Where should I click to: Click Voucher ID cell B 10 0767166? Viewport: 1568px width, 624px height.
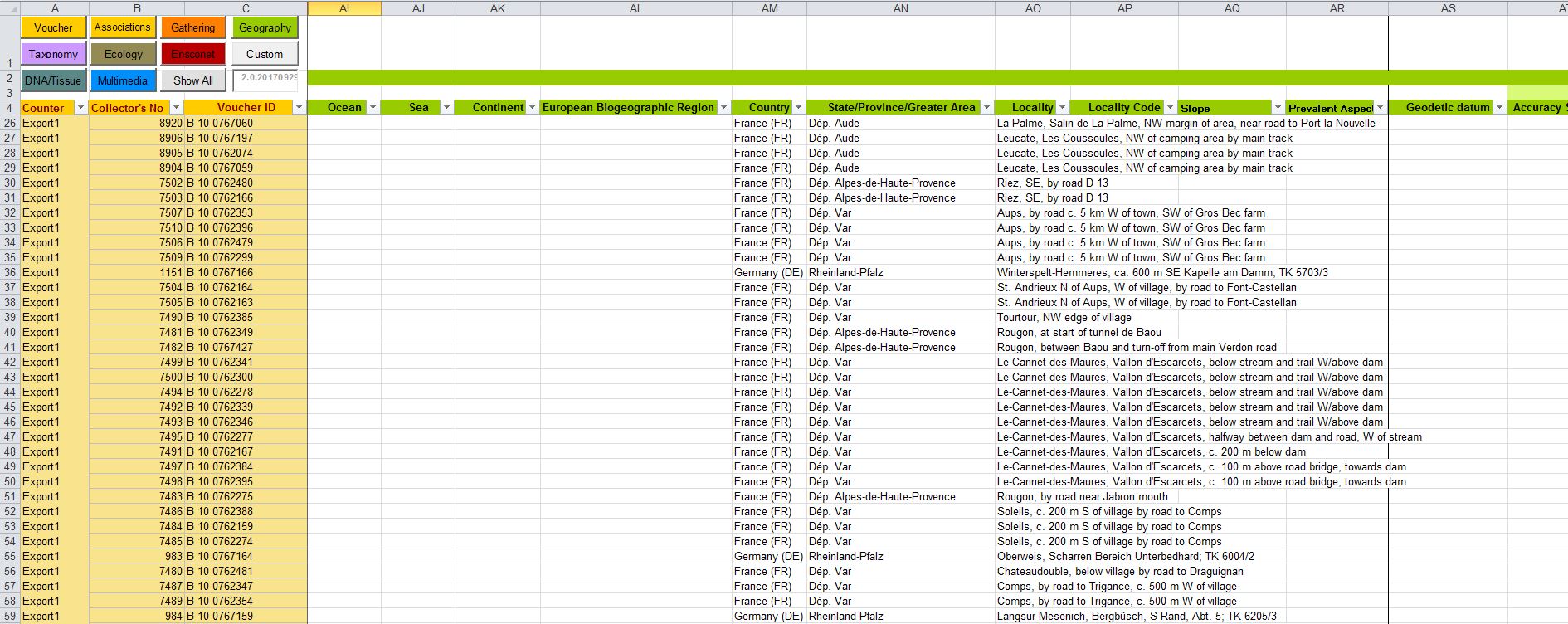pyautogui.click(x=246, y=272)
